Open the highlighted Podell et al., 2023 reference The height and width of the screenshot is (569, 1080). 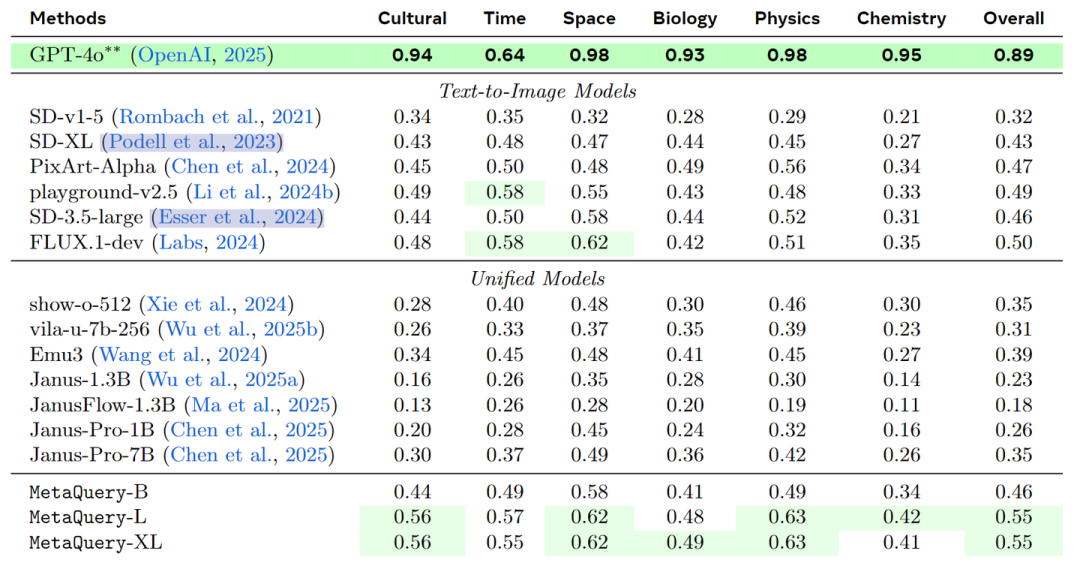(x=192, y=142)
